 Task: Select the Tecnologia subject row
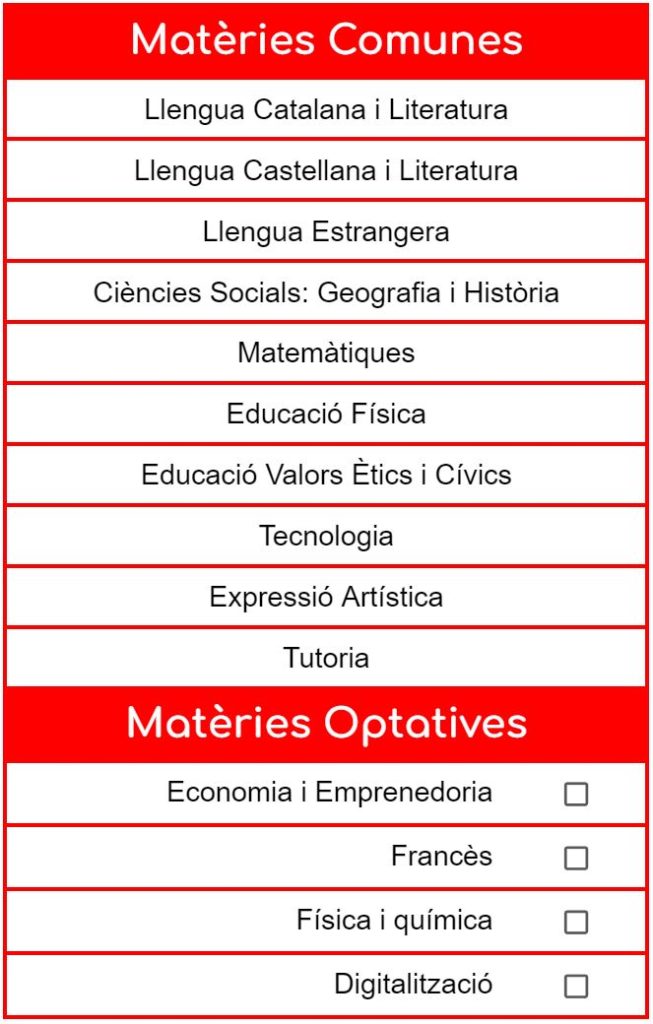tap(326, 536)
